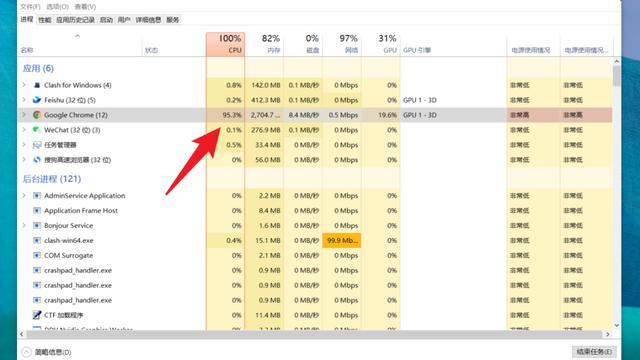This screenshot has height=360, width=640.
Task: Click the horizontal scrollbar right arrow
Action: (x=608, y=334)
